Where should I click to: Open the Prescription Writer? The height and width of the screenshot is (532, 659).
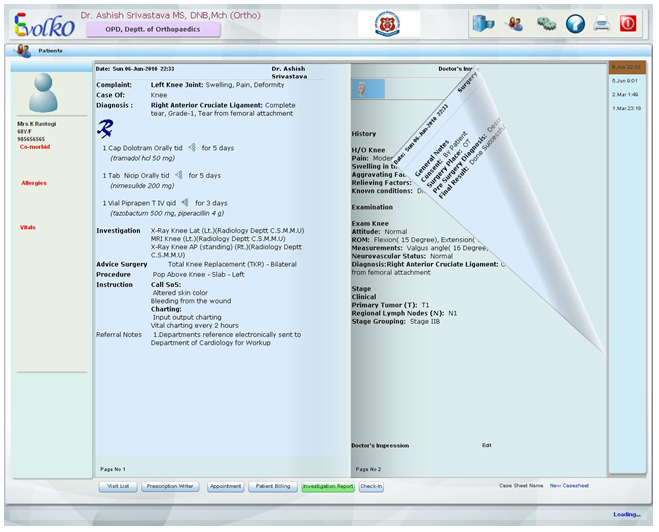tap(170, 487)
